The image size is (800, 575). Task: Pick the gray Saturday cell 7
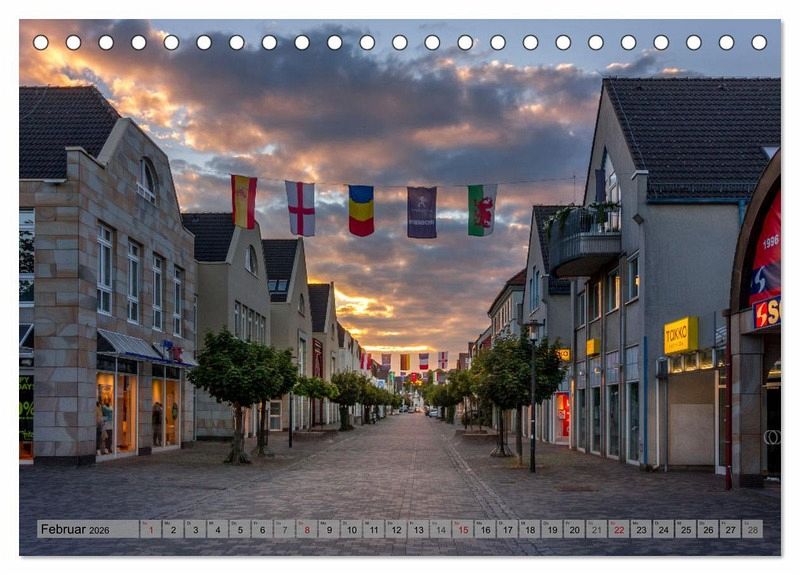(x=284, y=529)
